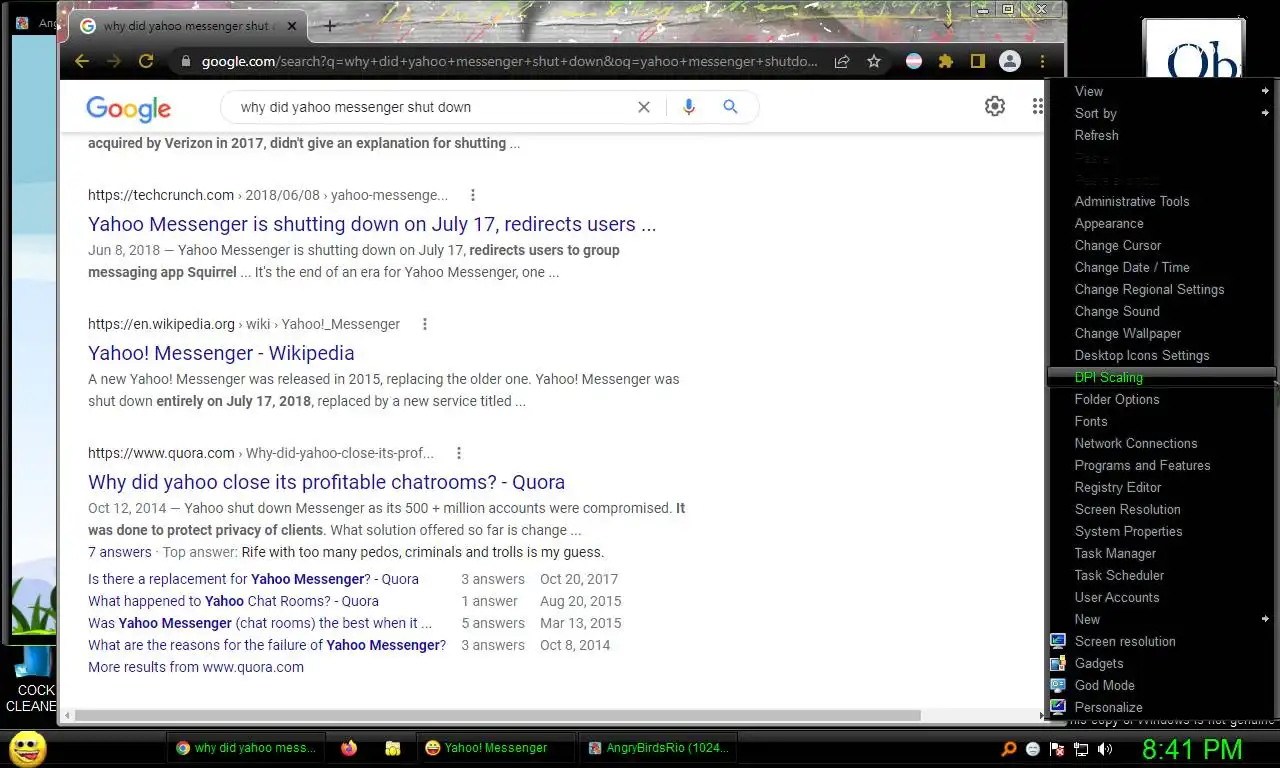Start a voice search with the microphone

[688, 107]
